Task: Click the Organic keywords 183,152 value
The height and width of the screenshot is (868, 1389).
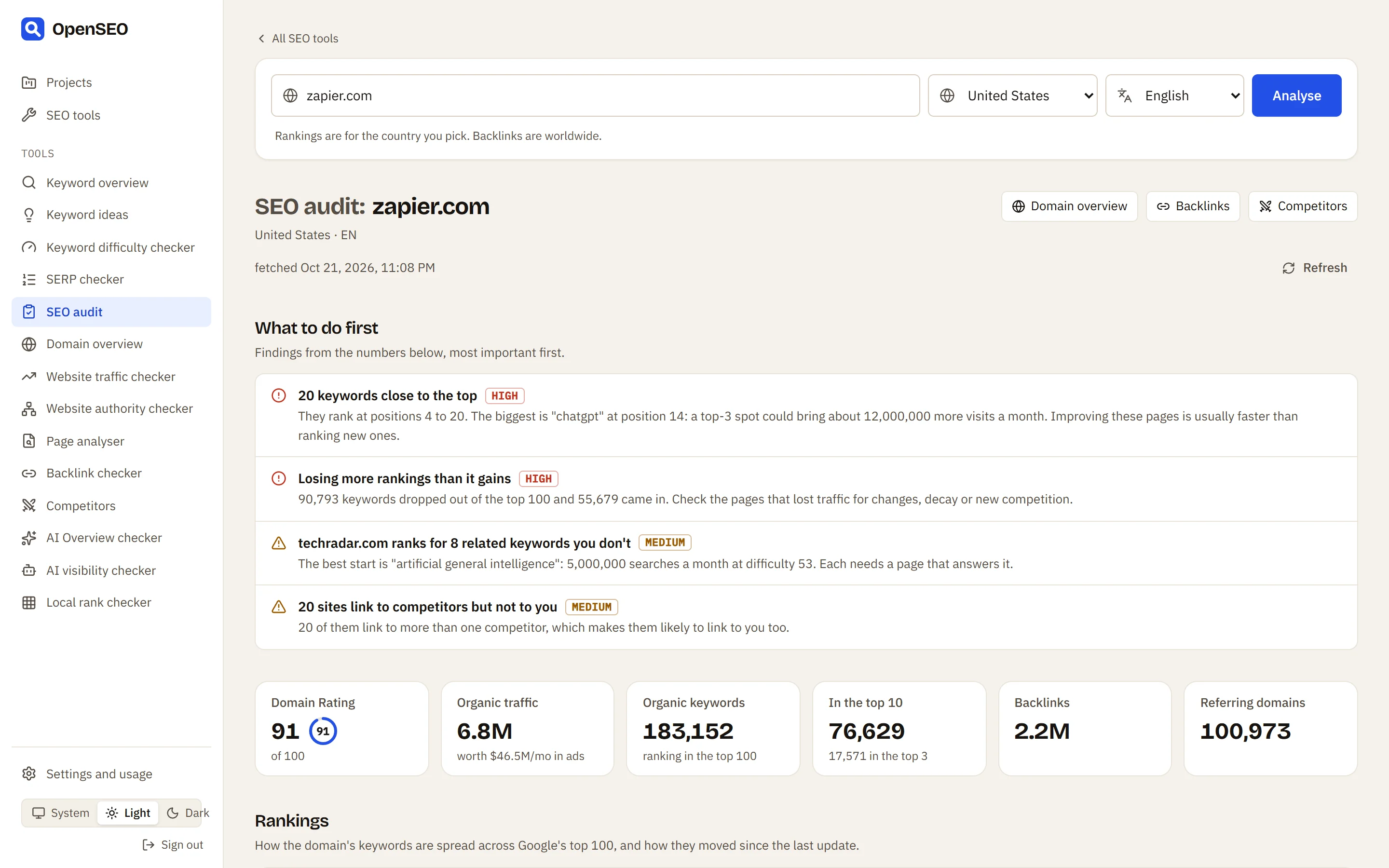Action: click(x=688, y=731)
